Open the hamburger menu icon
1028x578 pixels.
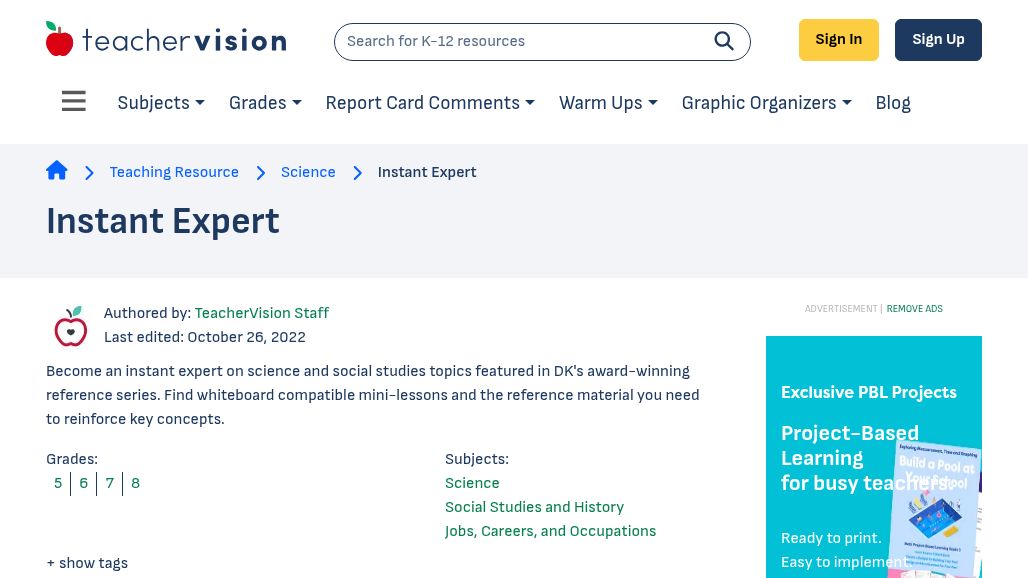(x=73, y=102)
